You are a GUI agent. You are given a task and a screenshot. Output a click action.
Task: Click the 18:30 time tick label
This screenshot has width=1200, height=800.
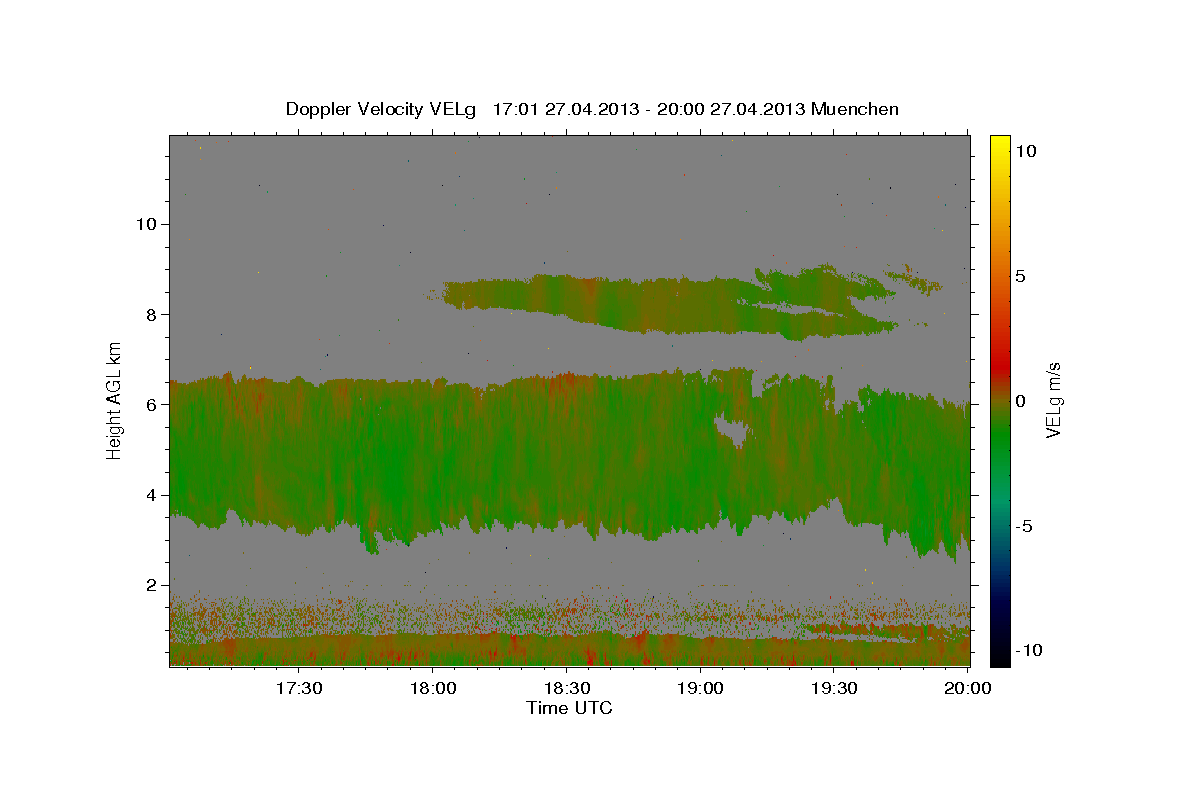[566, 688]
